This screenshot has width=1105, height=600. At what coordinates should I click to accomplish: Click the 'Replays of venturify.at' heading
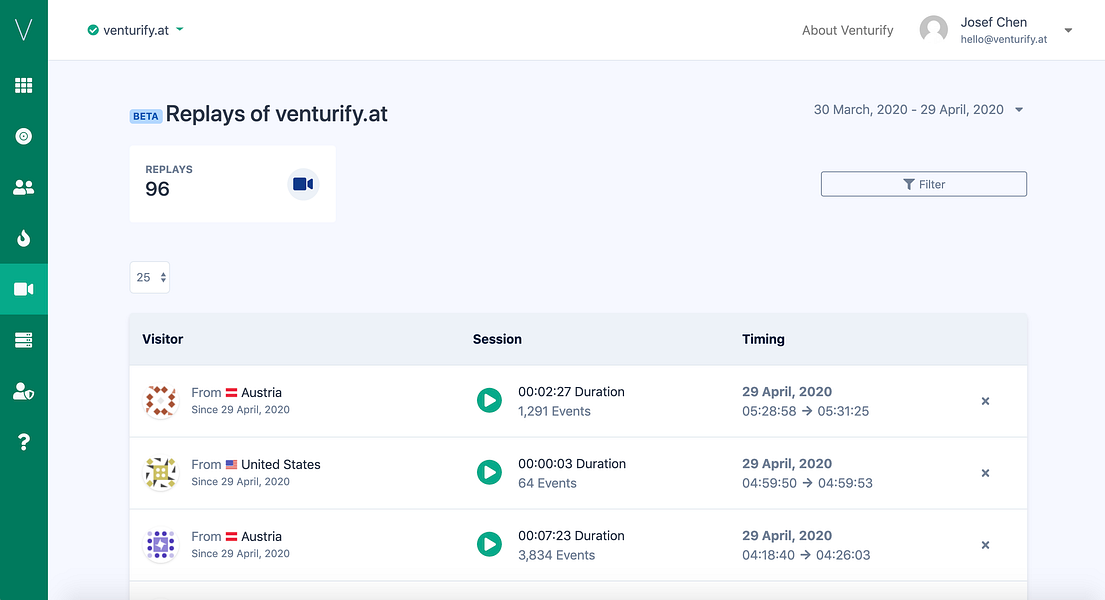pos(277,114)
